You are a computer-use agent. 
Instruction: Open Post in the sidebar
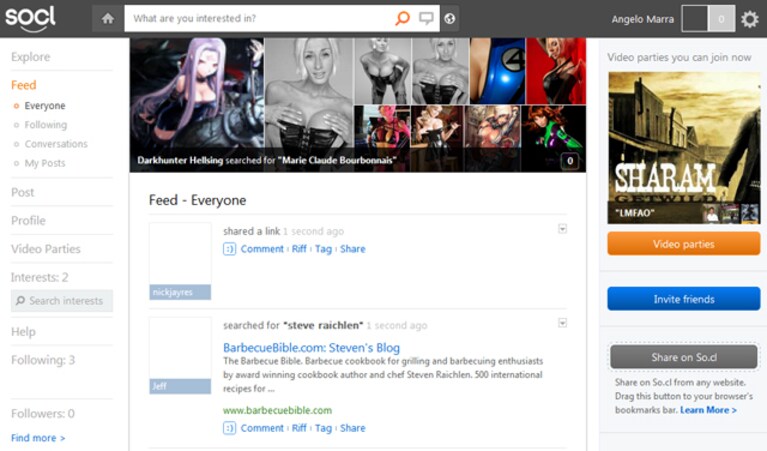pos(23,192)
